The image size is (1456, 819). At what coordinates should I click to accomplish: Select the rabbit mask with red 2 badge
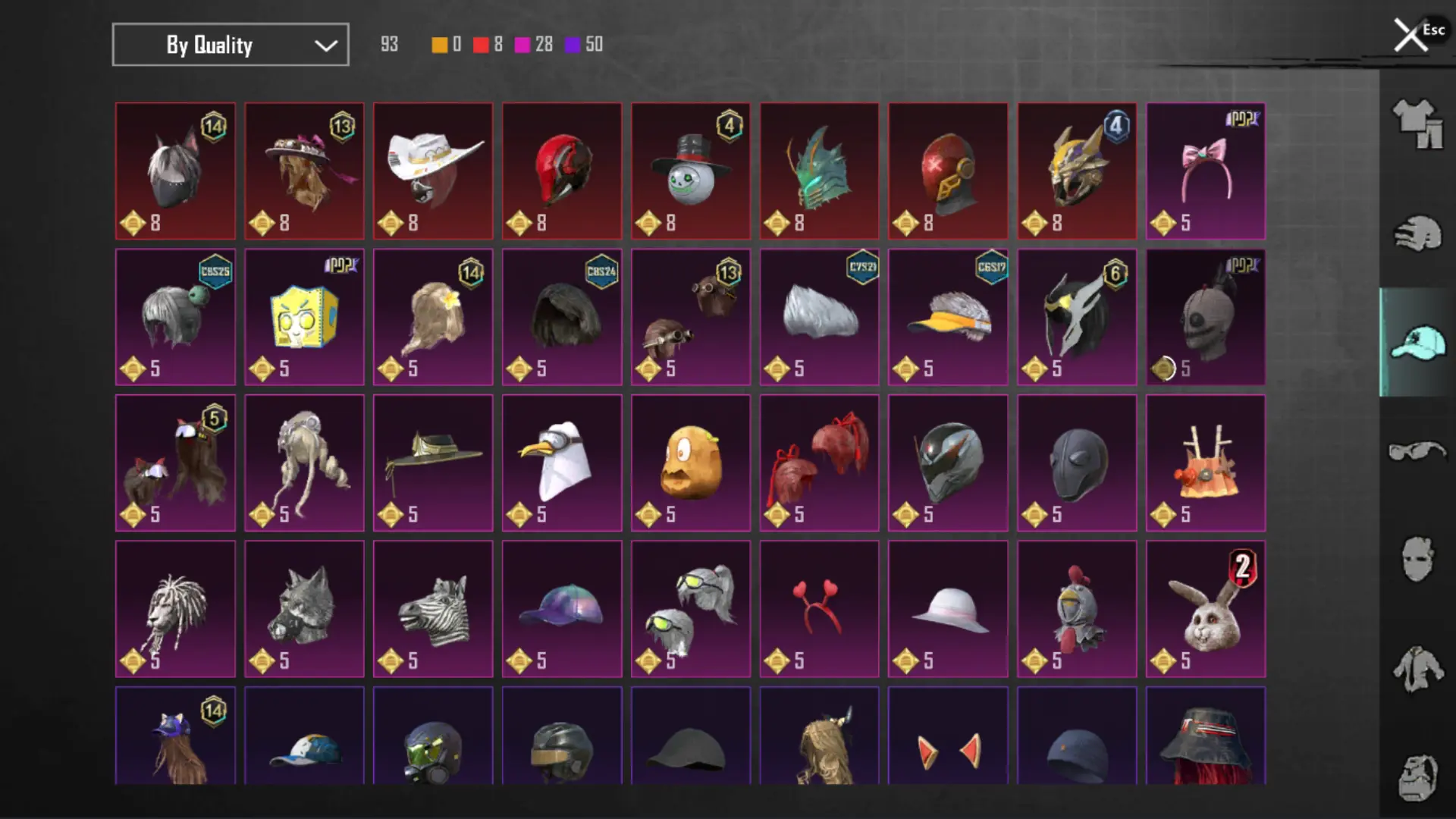point(1206,609)
